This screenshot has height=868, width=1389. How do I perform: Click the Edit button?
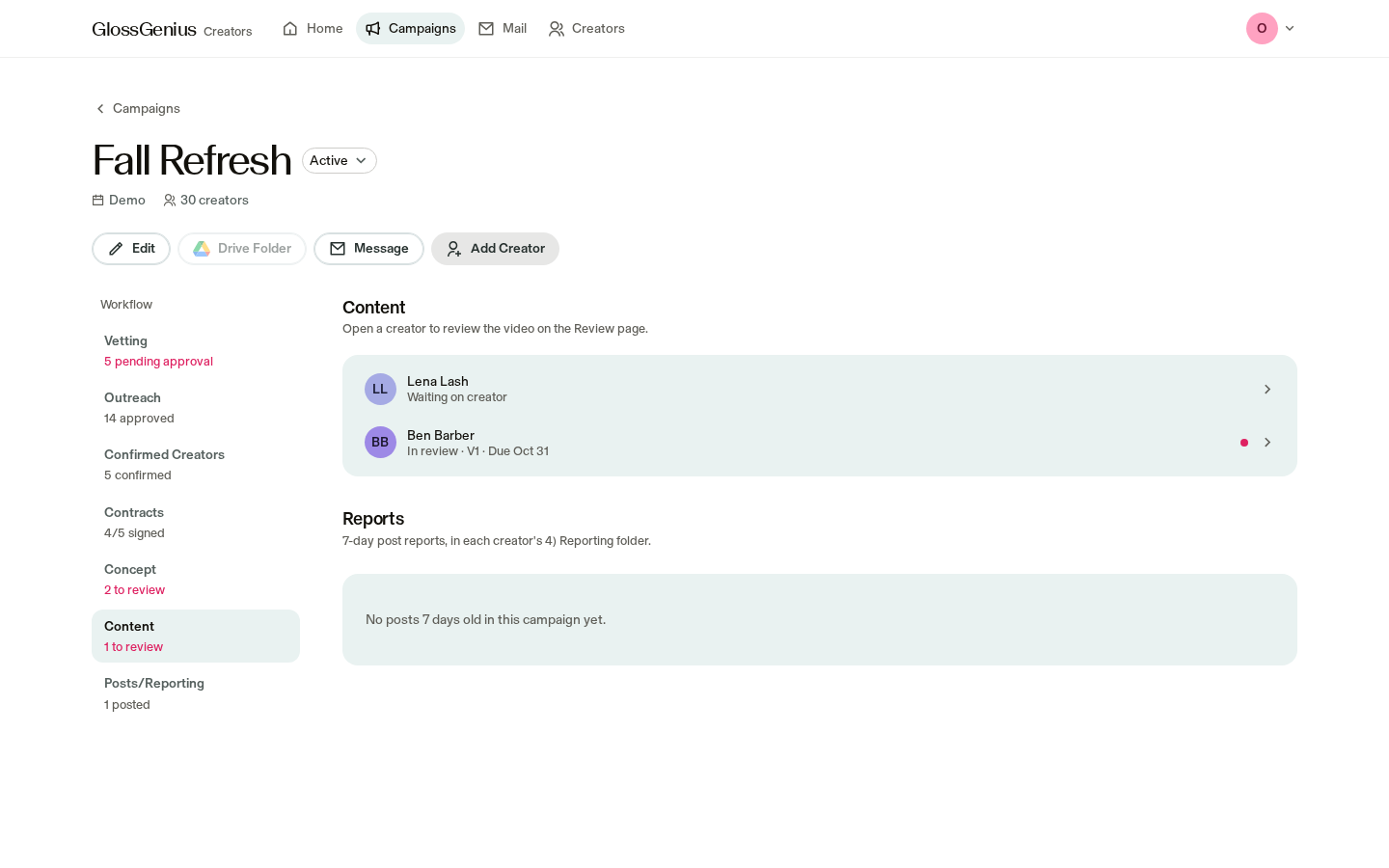tap(131, 249)
